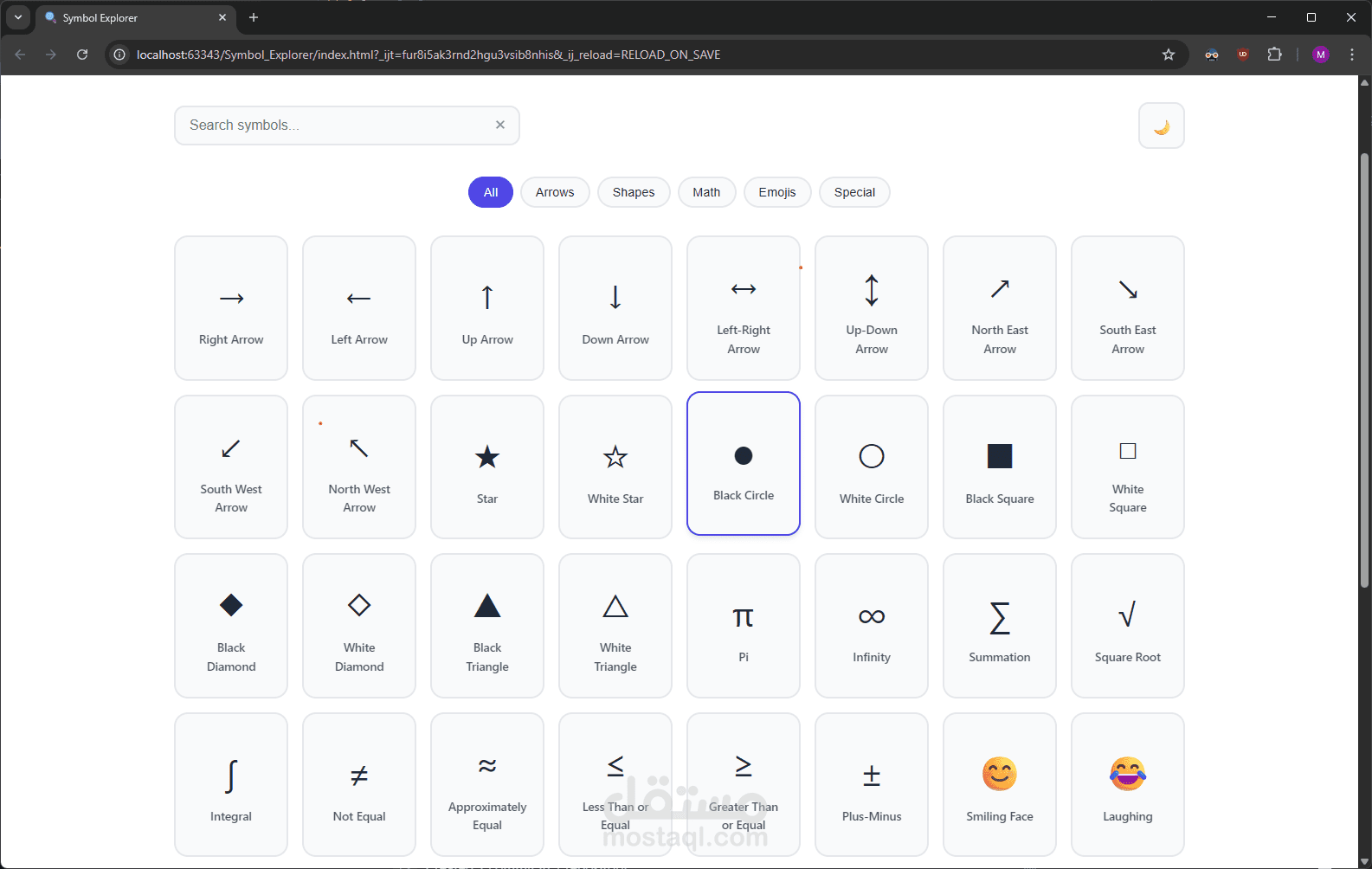The width and height of the screenshot is (1372, 869).
Task: Click the Square Root symbol card
Action: 1128,626
